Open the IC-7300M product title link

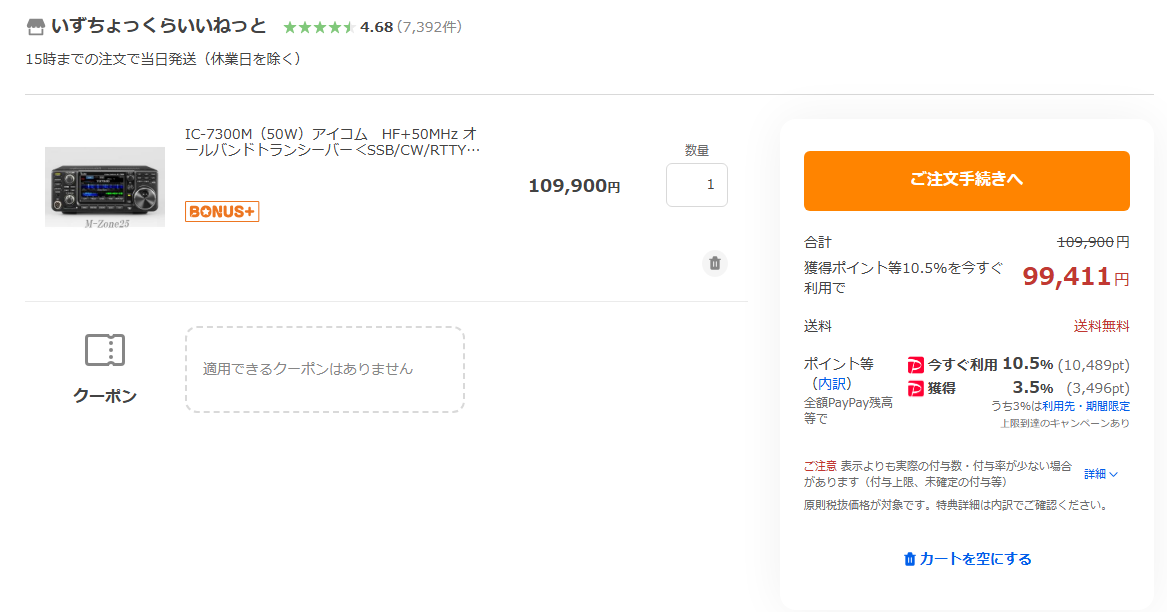[333, 141]
